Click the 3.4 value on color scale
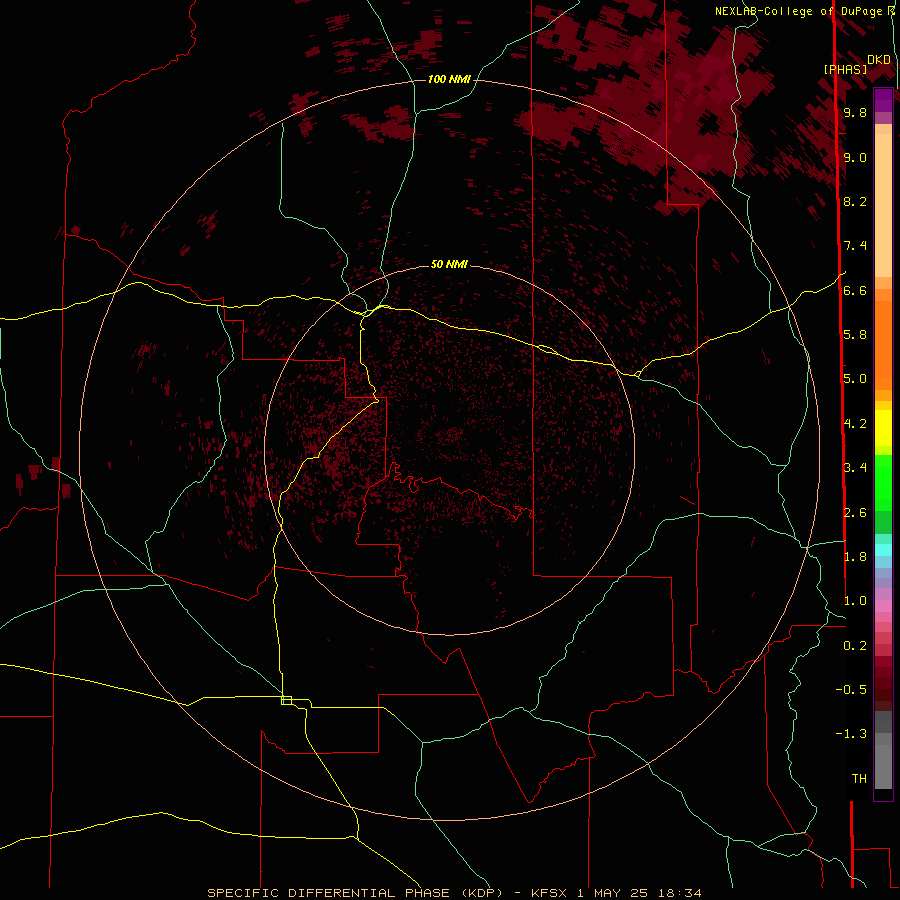Viewport: 900px width, 900px height. [855, 468]
